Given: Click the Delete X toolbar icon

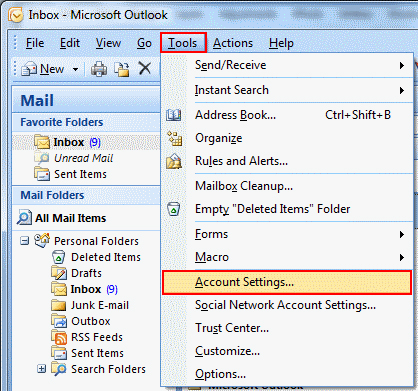Looking at the screenshot, I should 145,69.
